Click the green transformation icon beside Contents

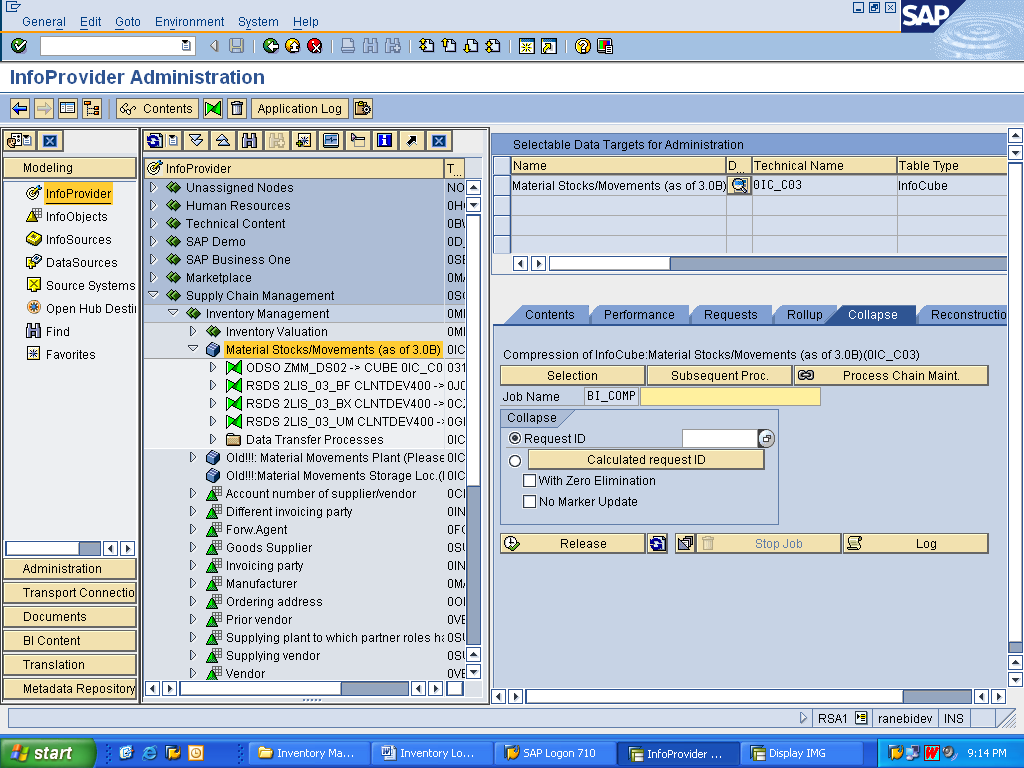[213, 108]
